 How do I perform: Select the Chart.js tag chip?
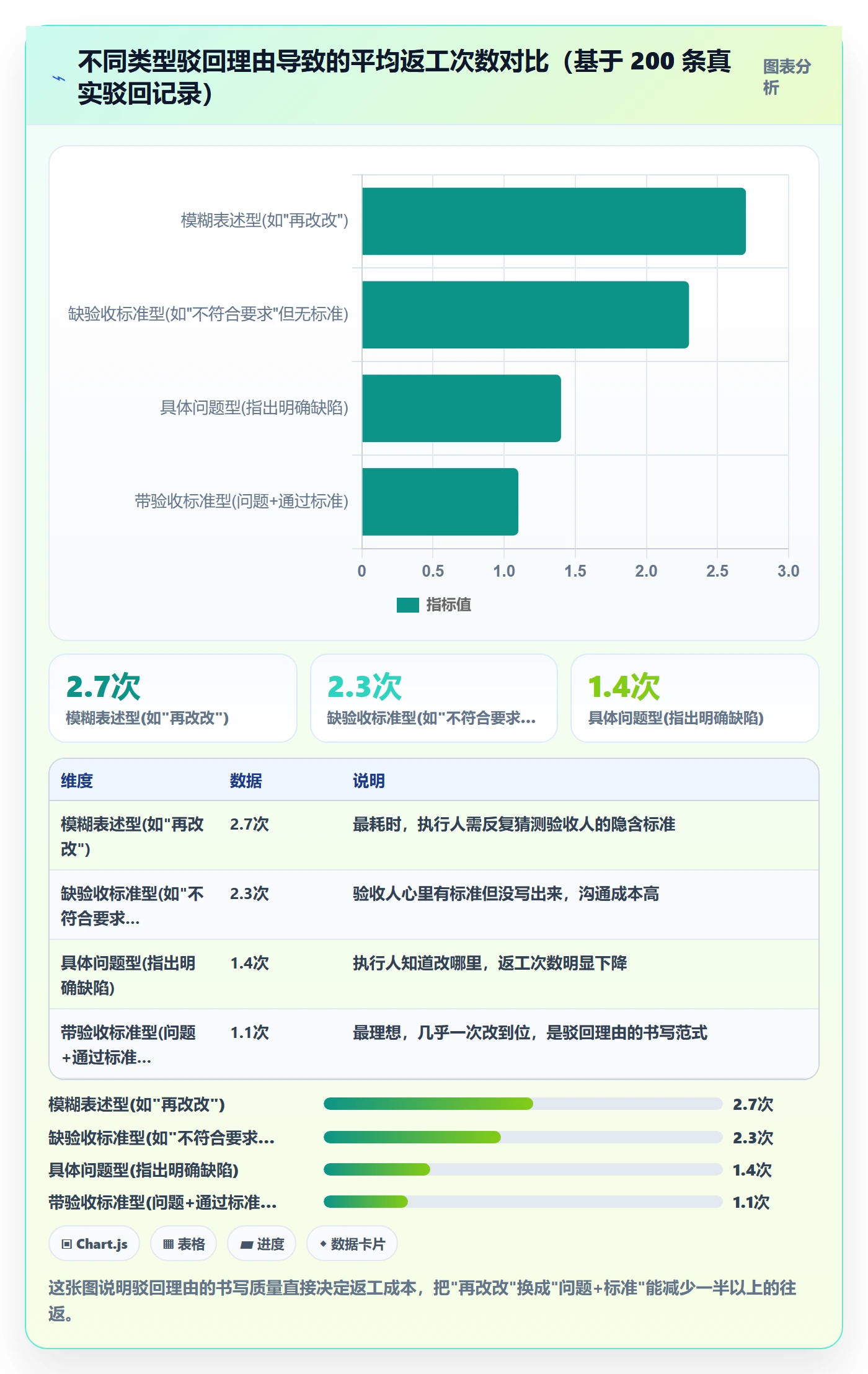point(94,1244)
